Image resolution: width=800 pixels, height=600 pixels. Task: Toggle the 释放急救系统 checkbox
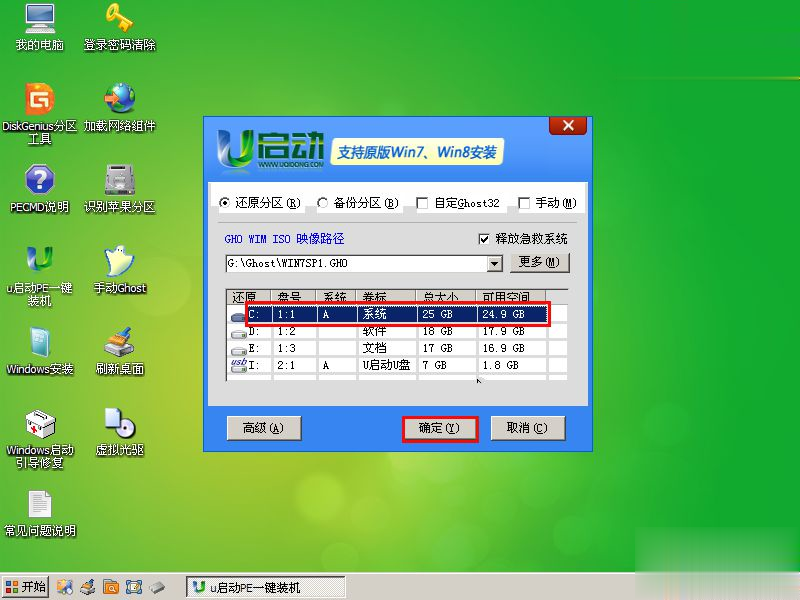click(x=485, y=239)
